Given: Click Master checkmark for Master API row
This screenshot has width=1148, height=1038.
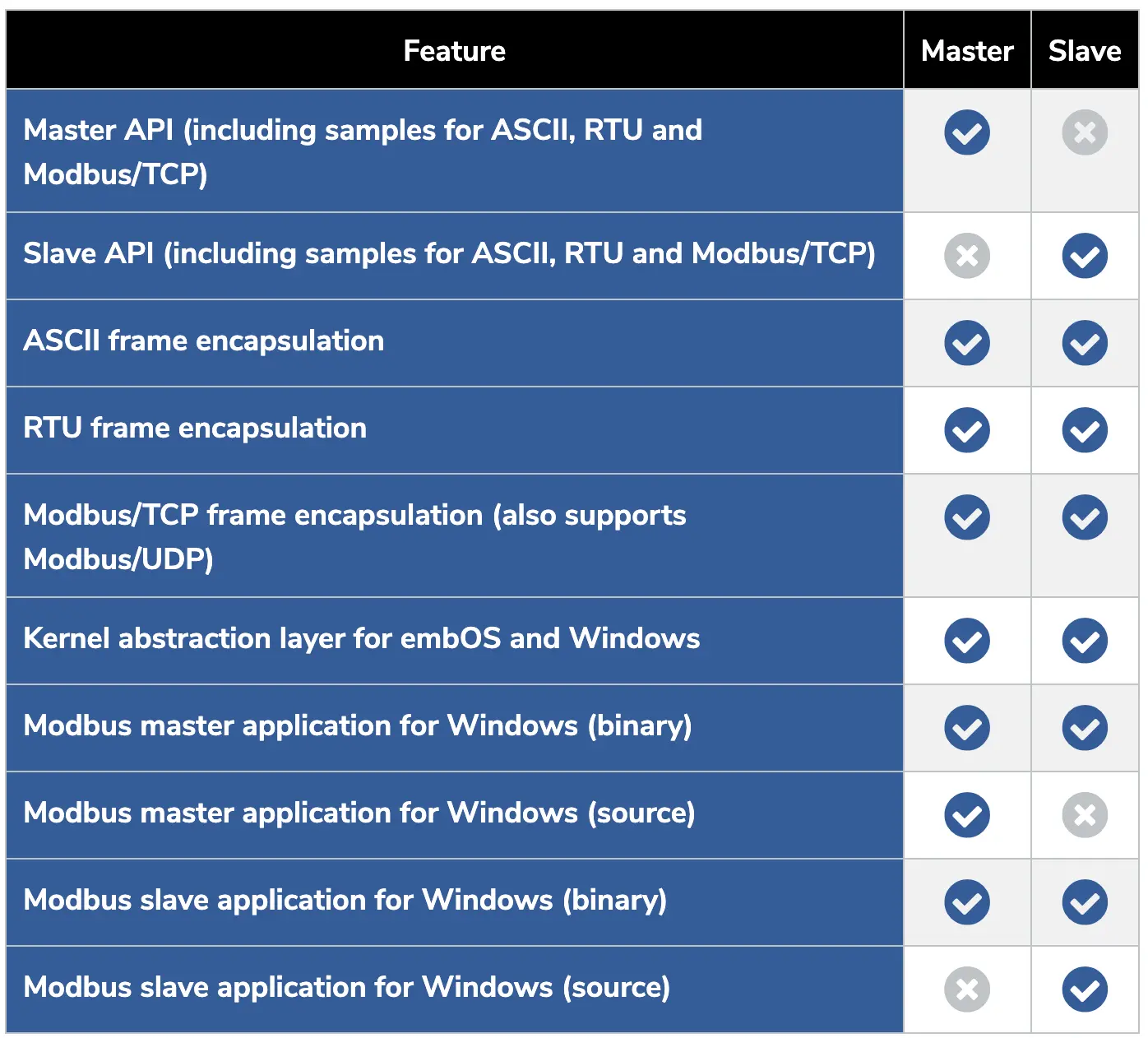Looking at the screenshot, I should point(966,132).
